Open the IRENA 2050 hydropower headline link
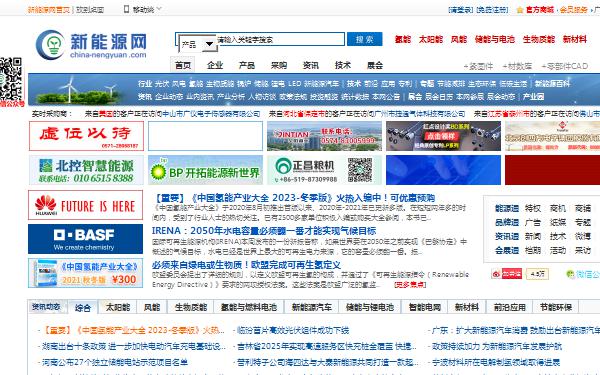 point(264,231)
